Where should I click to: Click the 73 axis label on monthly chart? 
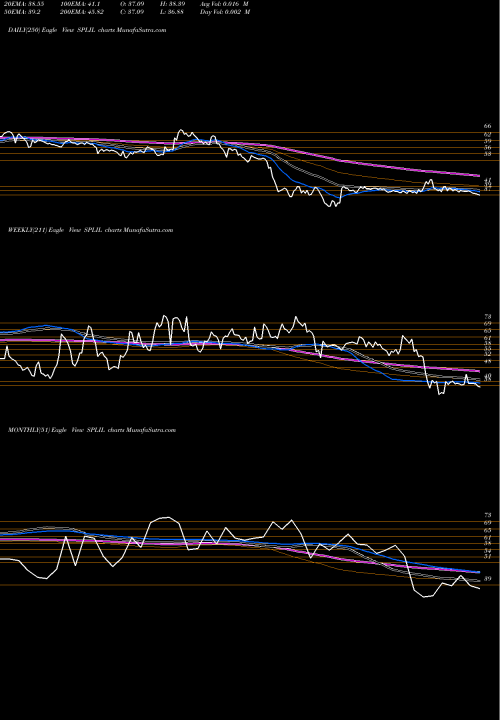[x=488, y=515]
